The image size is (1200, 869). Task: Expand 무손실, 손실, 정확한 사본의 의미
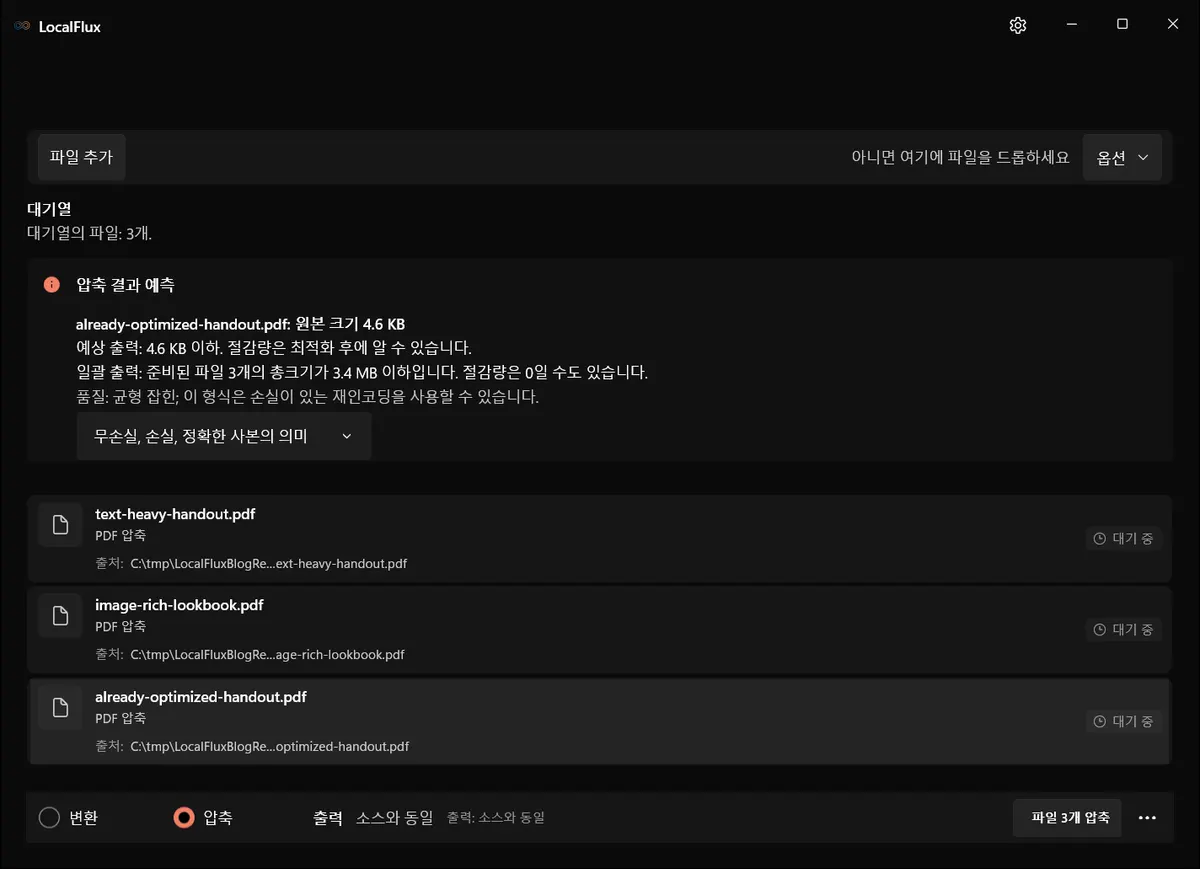pos(224,437)
